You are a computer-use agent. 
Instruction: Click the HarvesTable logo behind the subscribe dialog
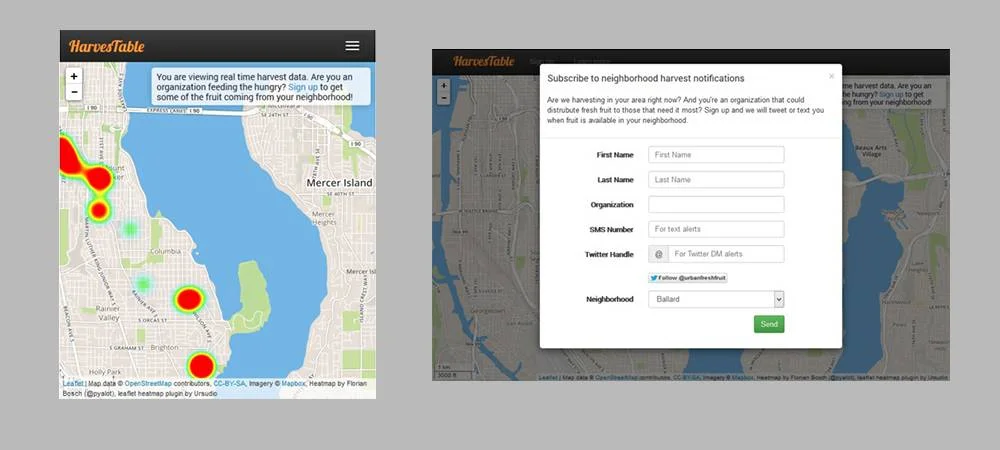coord(483,61)
